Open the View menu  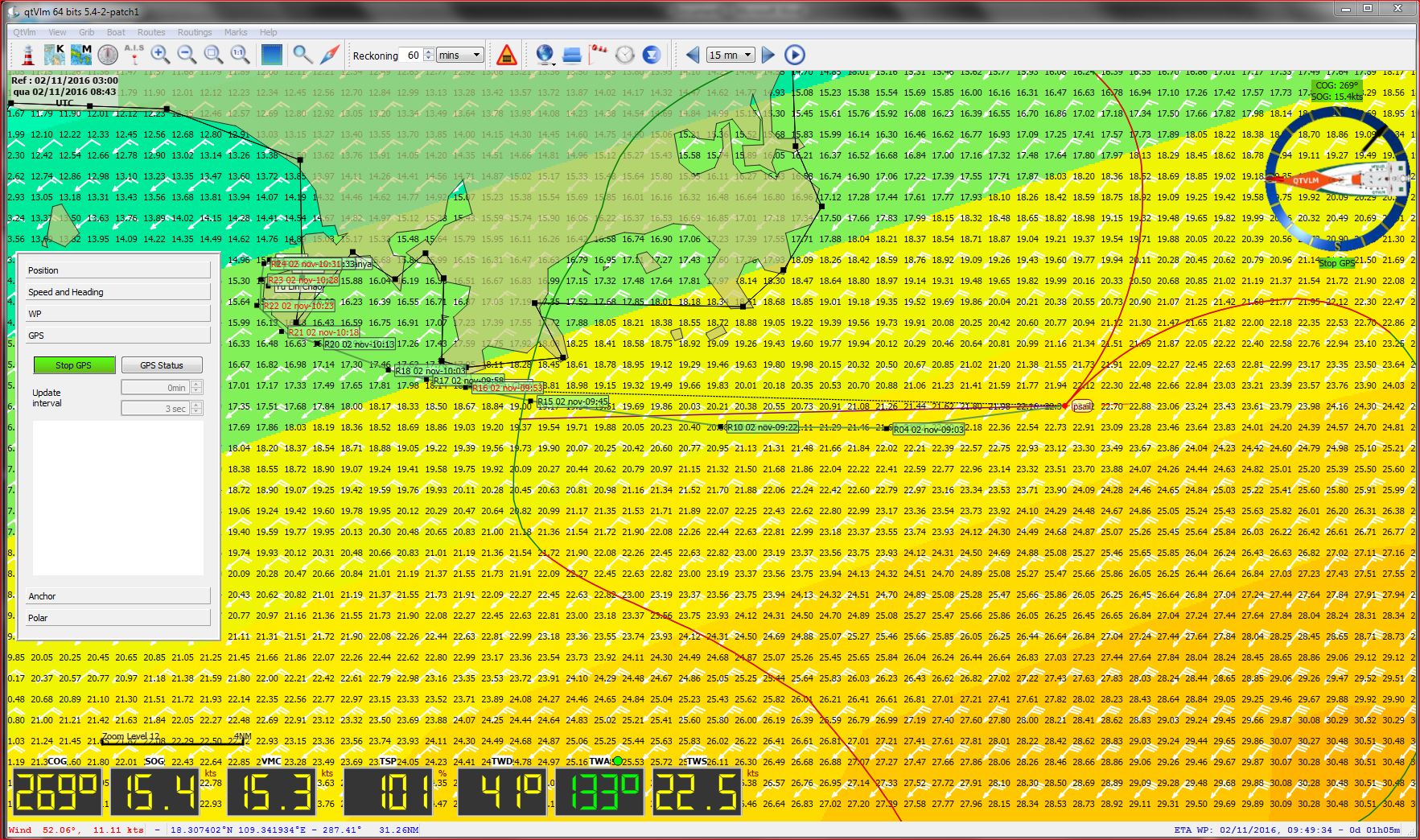coord(57,32)
